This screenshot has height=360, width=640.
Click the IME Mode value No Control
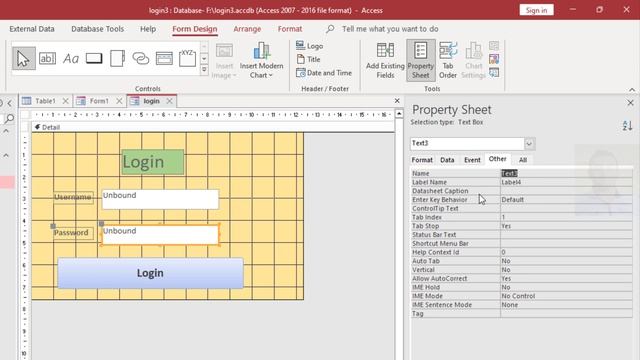click(x=566, y=296)
